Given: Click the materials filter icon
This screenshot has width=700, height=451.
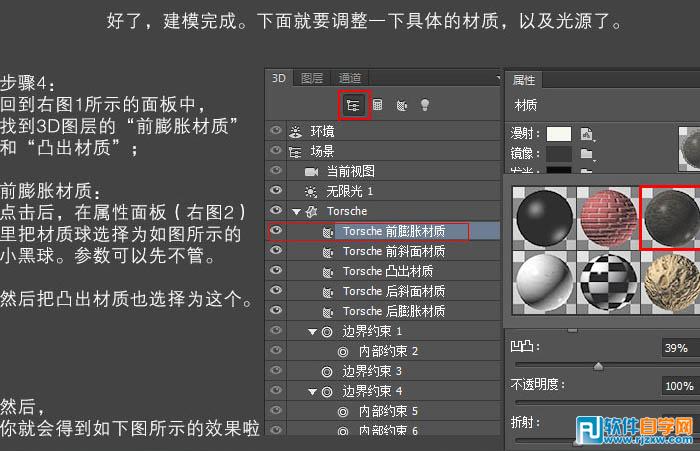Looking at the screenshot, I should coord(402,105).
